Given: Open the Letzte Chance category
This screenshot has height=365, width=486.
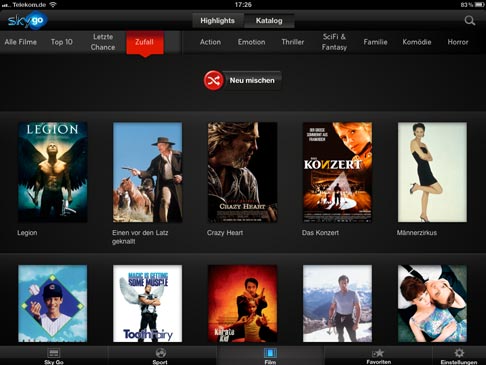Looking at the screenshot, I should point(103,42).
